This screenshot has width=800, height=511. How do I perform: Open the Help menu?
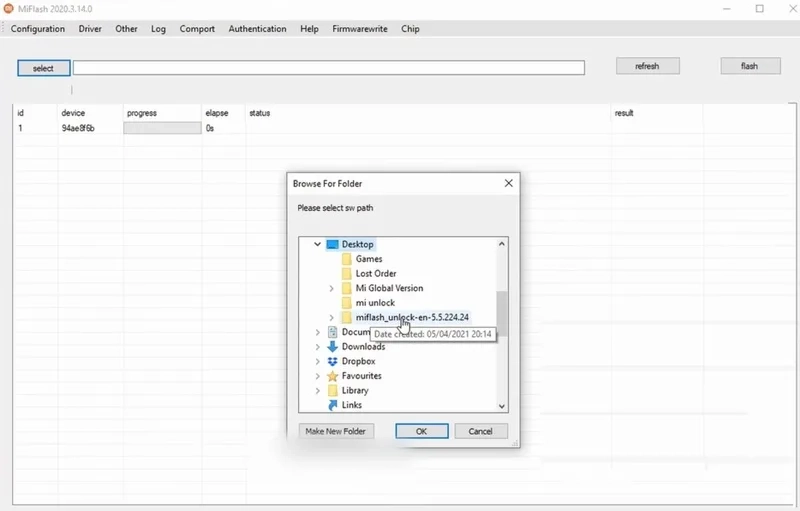click(x=309, y=29)
